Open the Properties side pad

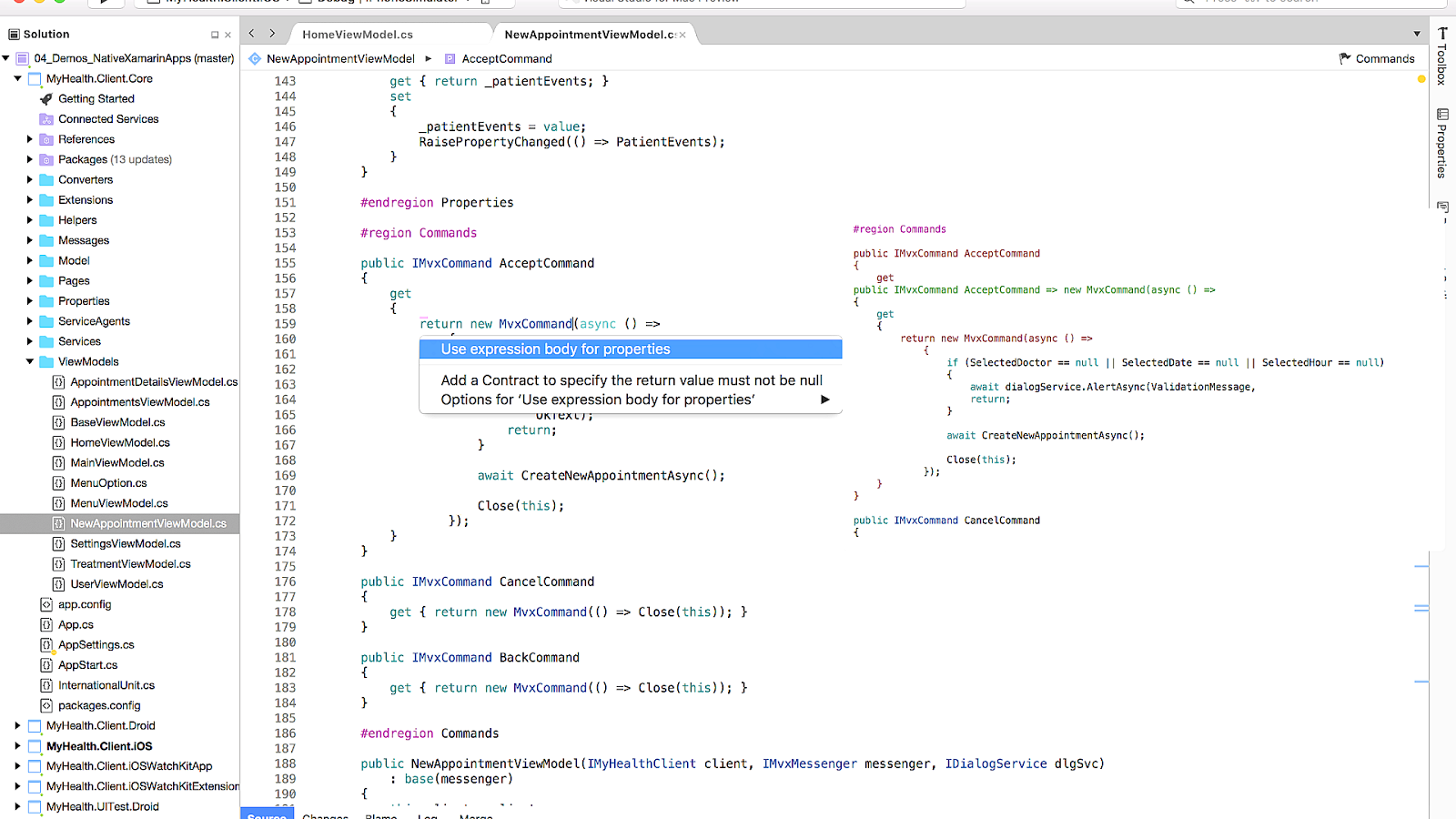coord(1442,143)
